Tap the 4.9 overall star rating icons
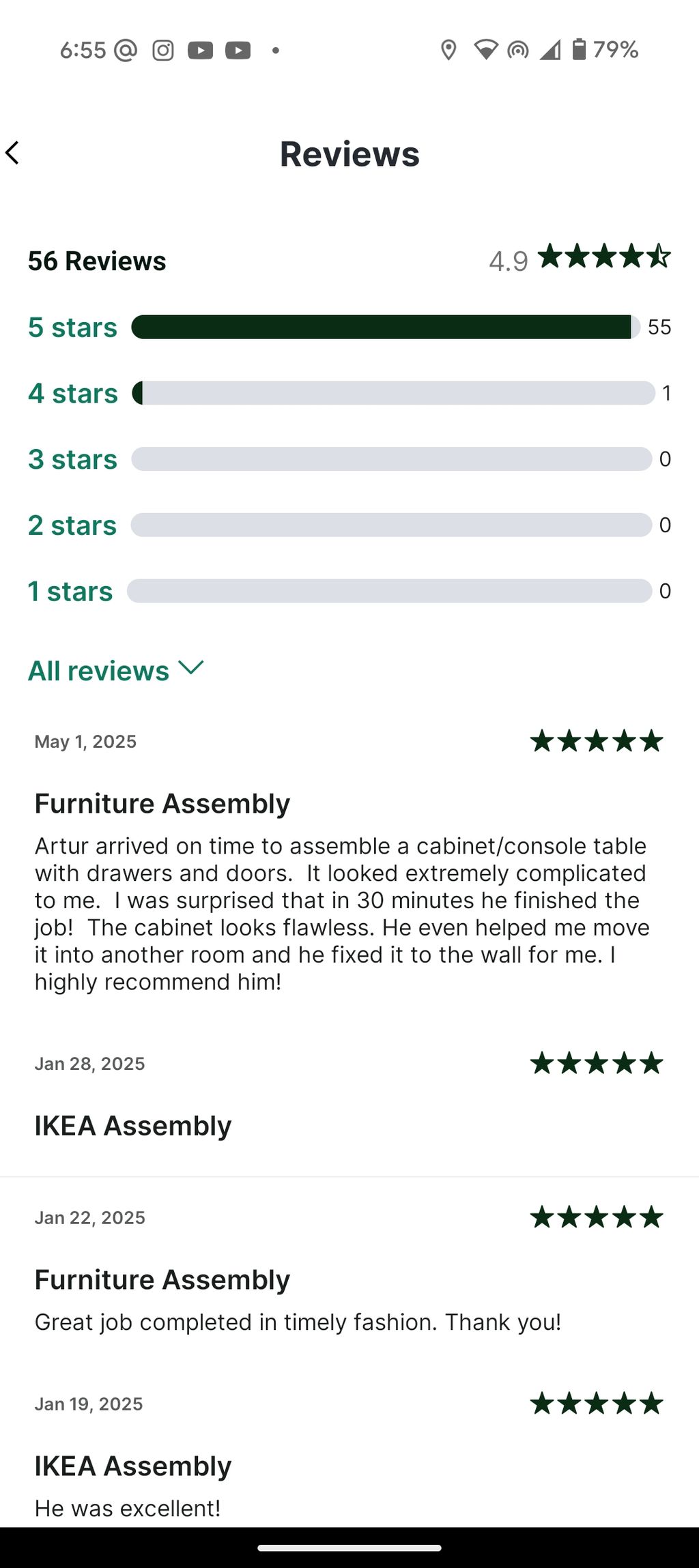The width and height of the screenshot is (699, 1568). tap(604, 257)
